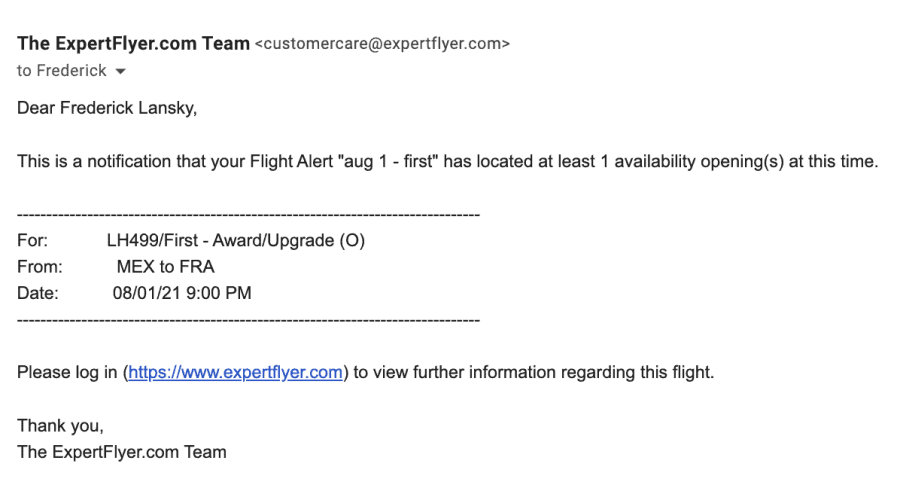Click the 'For:' field label
The height and width of the screenshot is (482, 900).
click(x=32, y=240)
